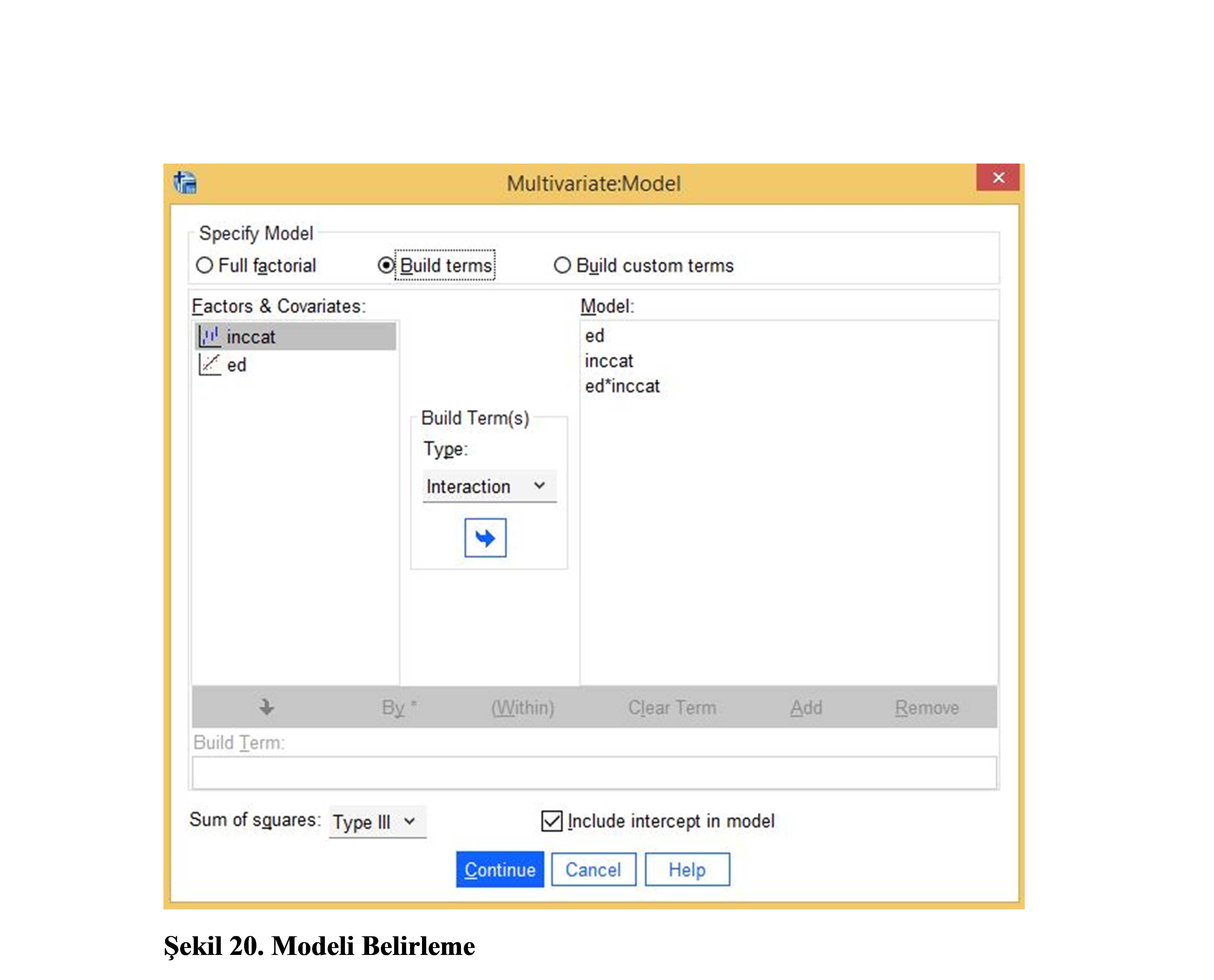The width and height of the screenshot is (1214, 980).
Task: Click the Multivariate dialog title bar icon
Action: coord(185,182)
